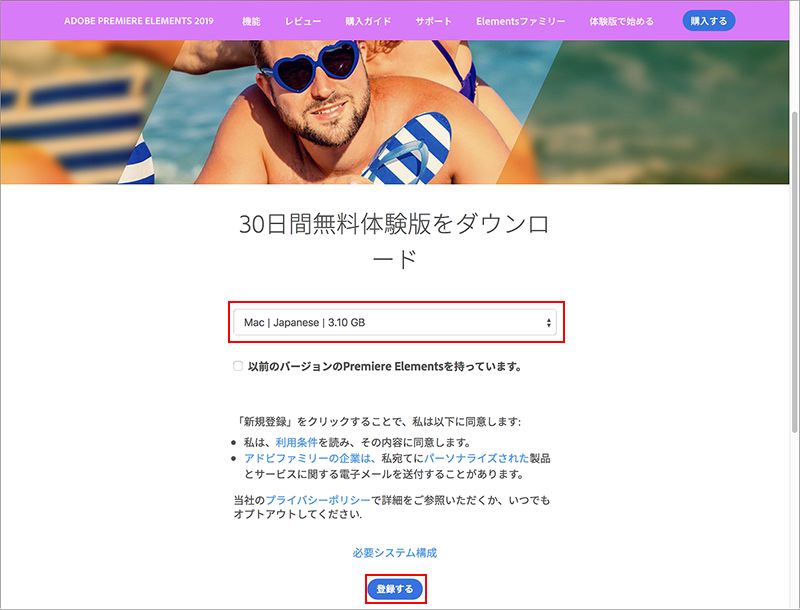800x610 pixels.
Task: Open the プライバシーポリシー link
Action: pyautogui.click(x=318, y=500)
